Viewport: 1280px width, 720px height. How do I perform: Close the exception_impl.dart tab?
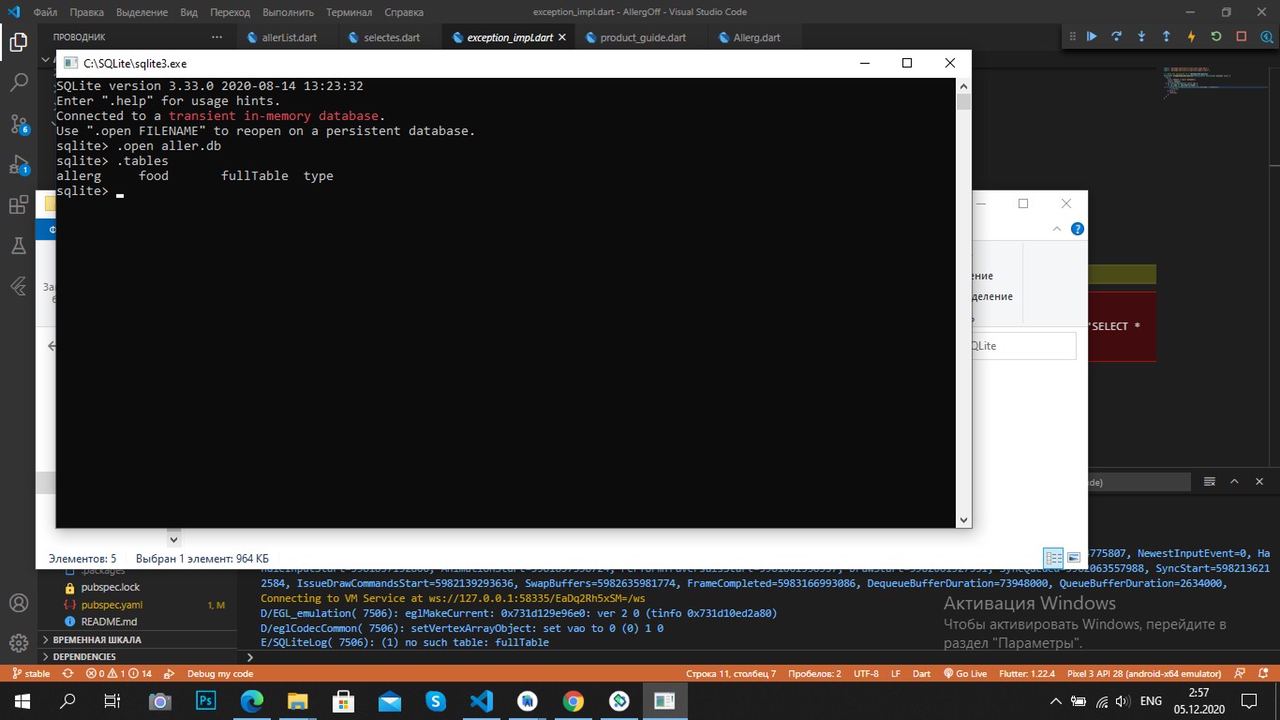pyautogui.click(x=562, y=37)
